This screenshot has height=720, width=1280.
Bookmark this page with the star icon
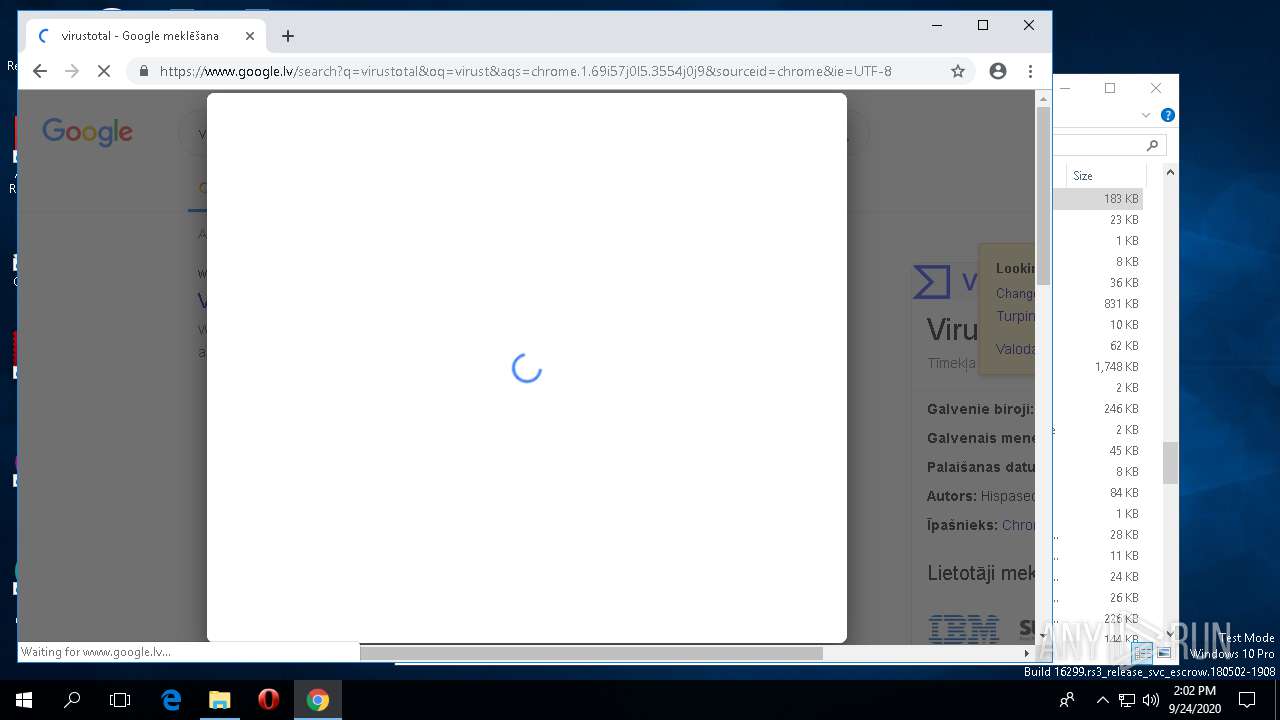958,71
